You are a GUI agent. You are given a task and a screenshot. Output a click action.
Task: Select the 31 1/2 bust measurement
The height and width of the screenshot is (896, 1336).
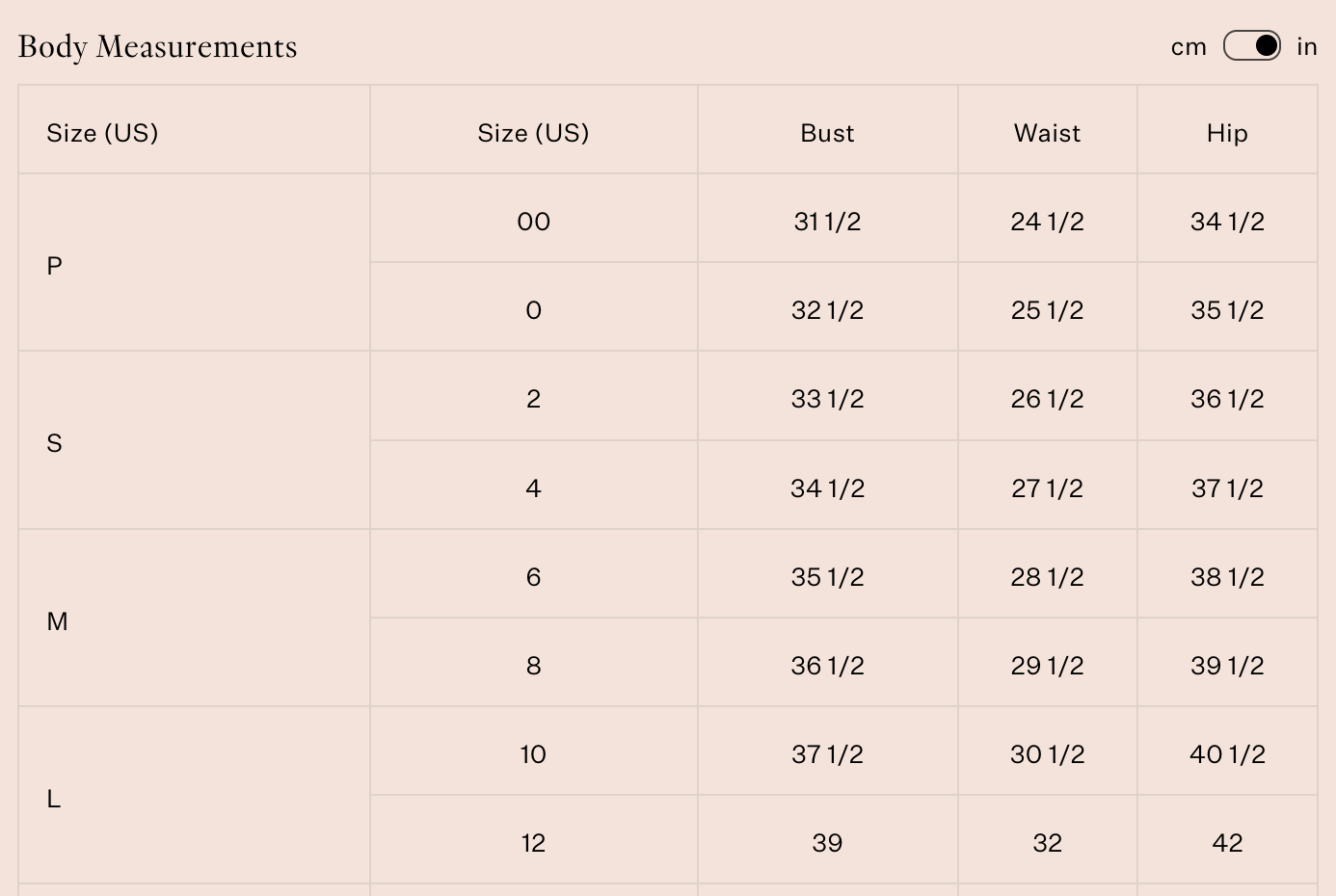tap(827, 222)
